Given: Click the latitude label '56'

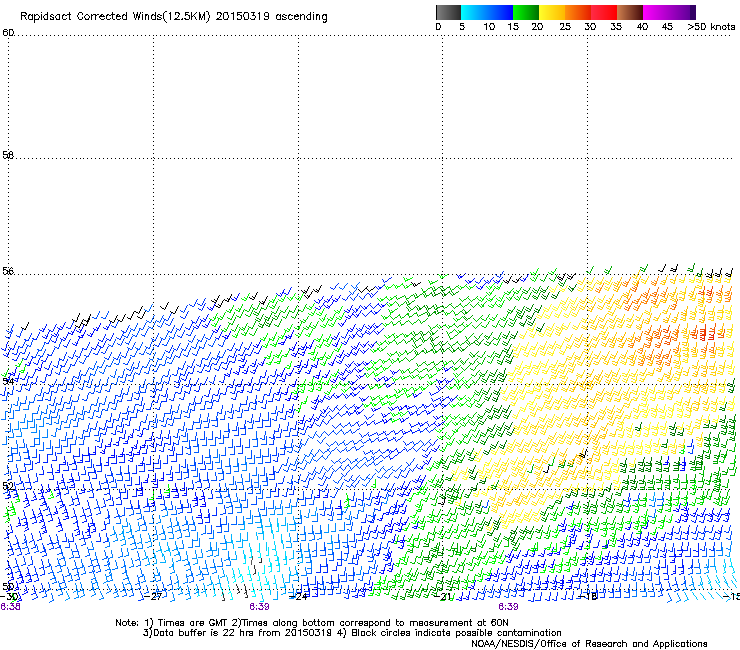Looking at the screenshot, I should point(8,271).
